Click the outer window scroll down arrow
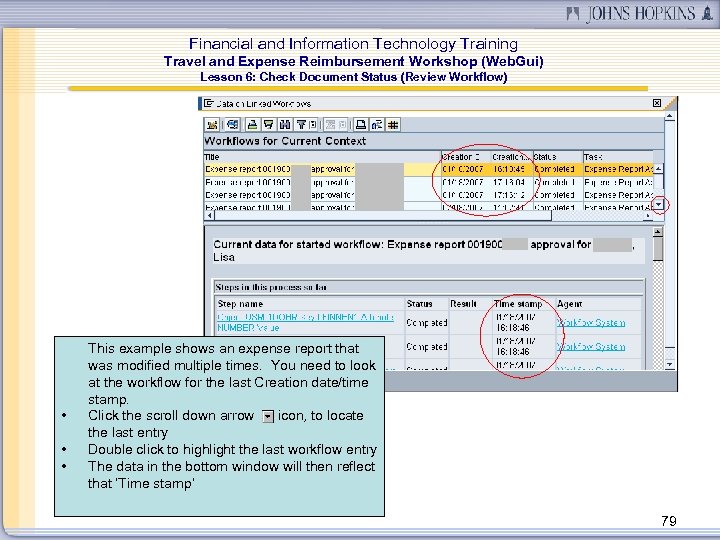This screenshot has height=540, width=720. click(x=669, y=365)
